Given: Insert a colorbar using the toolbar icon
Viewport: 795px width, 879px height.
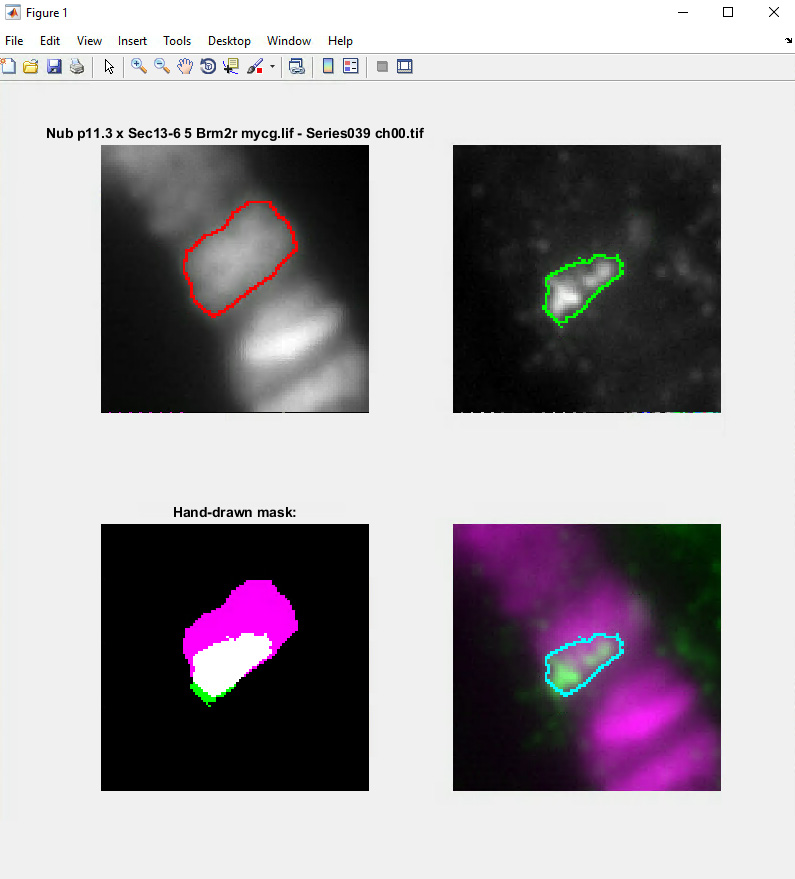Looking at the screenshot, I should [x=328, y=66].
